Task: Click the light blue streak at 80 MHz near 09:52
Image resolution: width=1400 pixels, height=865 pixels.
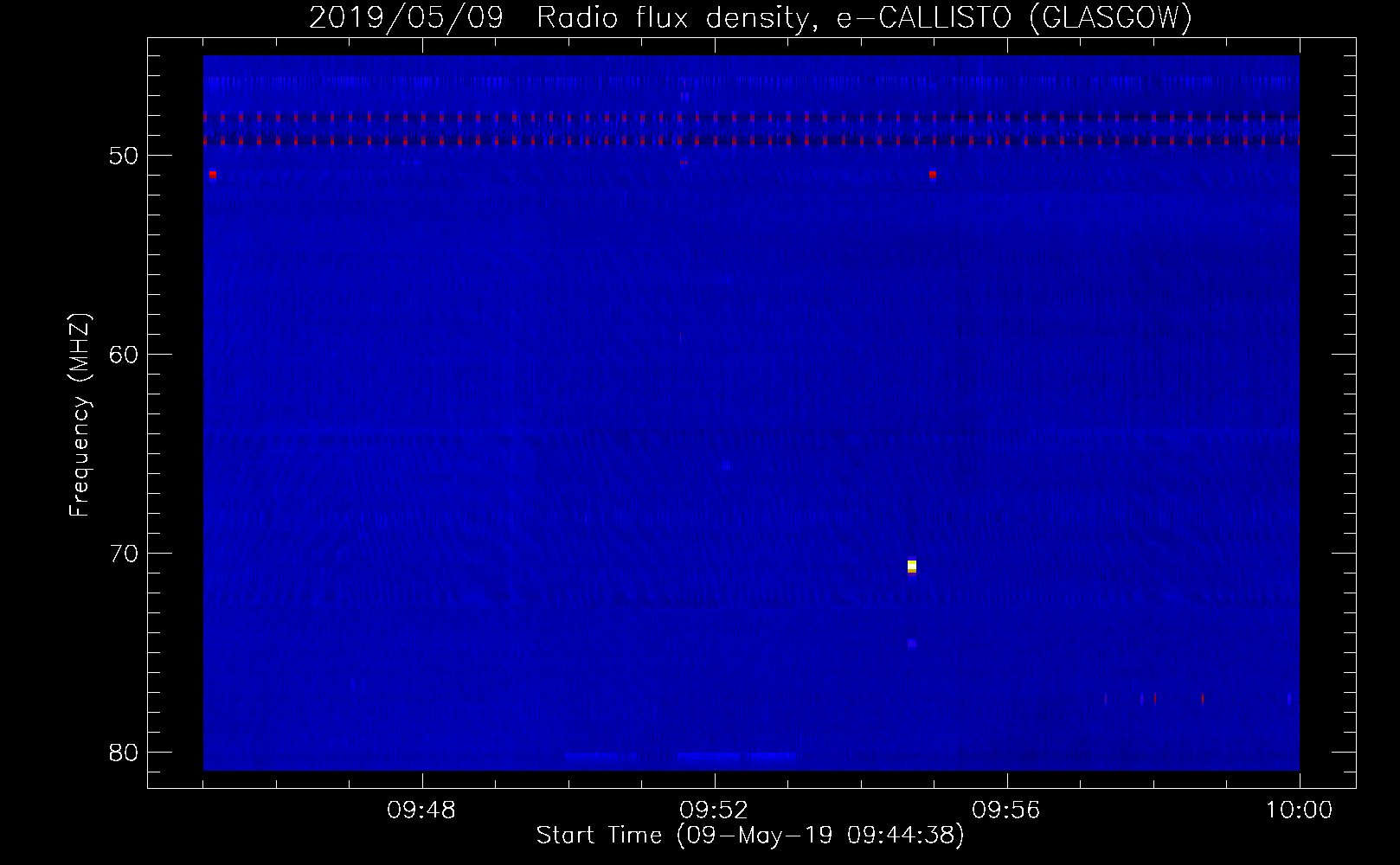Action: 740,755
